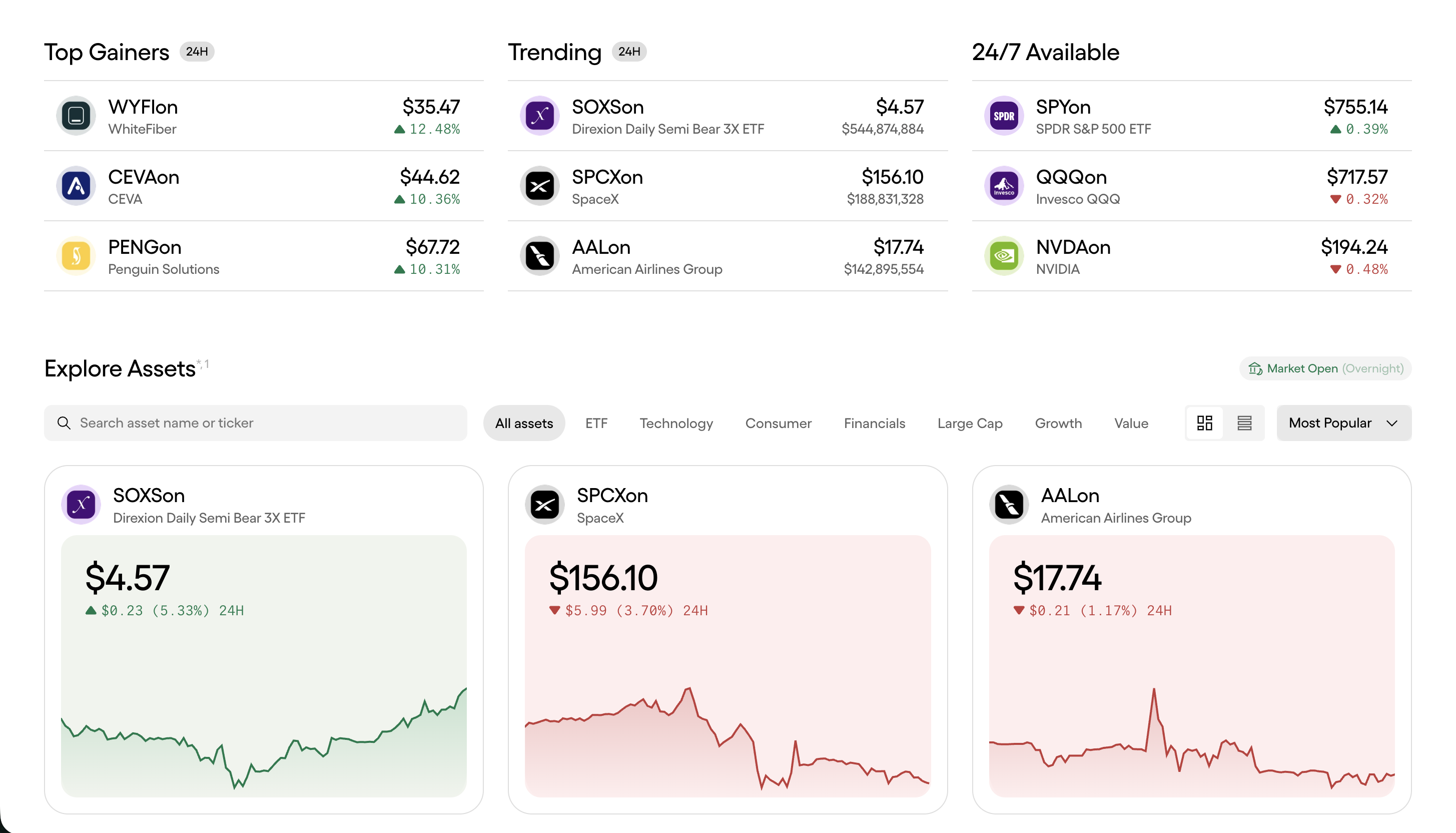Filter assets by Consumer

778,423
